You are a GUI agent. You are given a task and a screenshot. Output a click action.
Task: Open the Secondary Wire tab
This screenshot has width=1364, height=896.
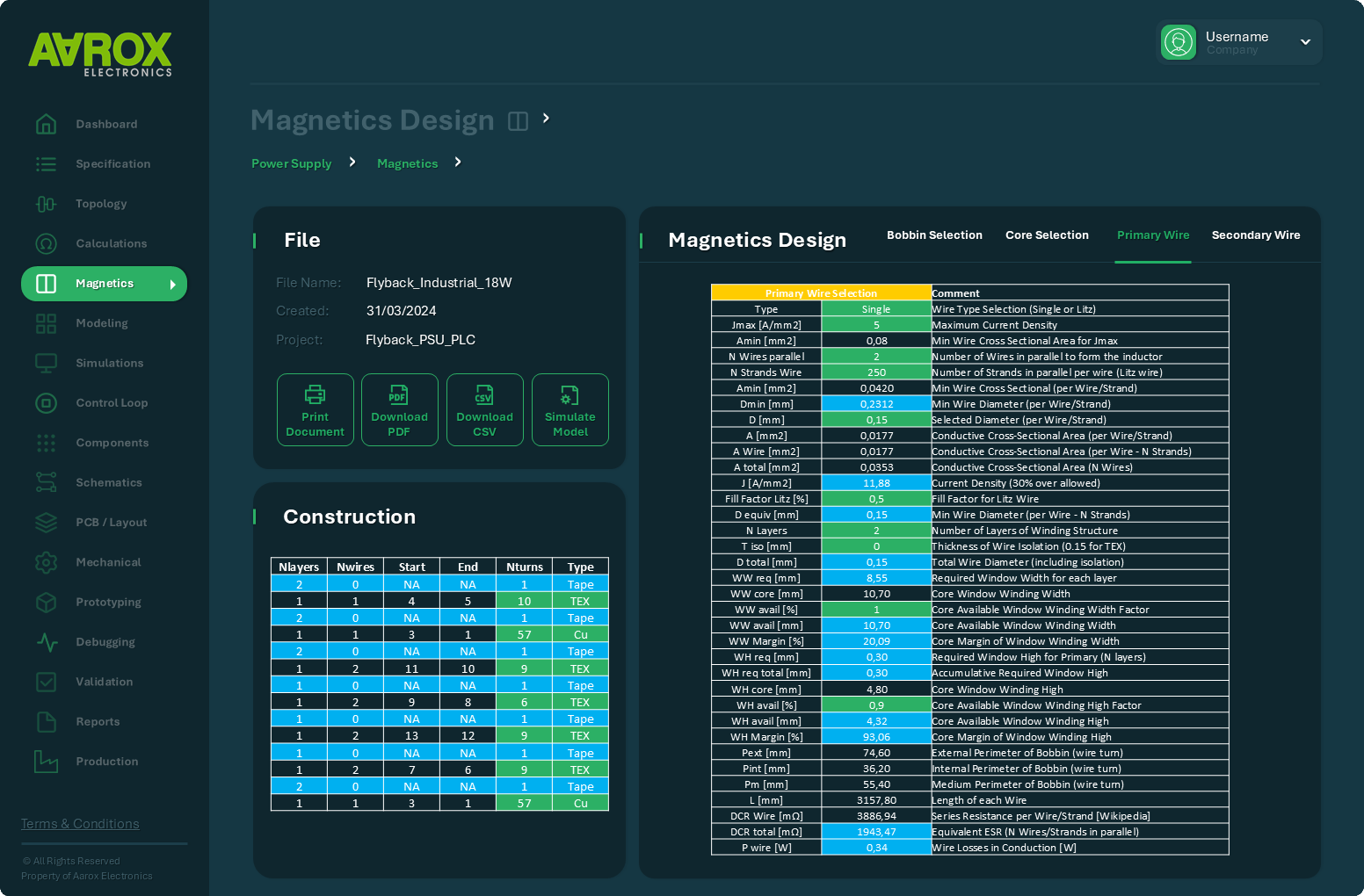1255,235
